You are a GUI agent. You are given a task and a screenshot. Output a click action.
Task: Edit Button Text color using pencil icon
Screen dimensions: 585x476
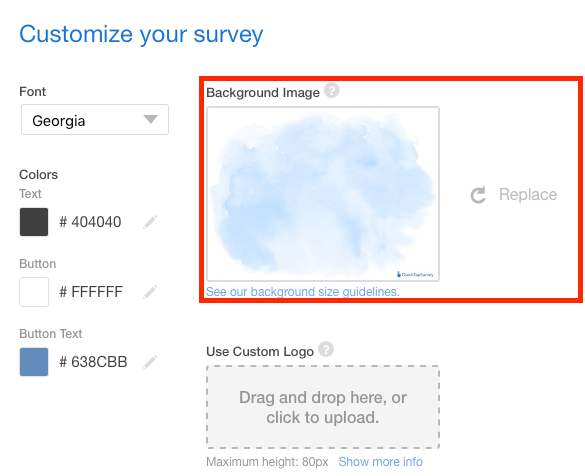(x=150, y=362)
